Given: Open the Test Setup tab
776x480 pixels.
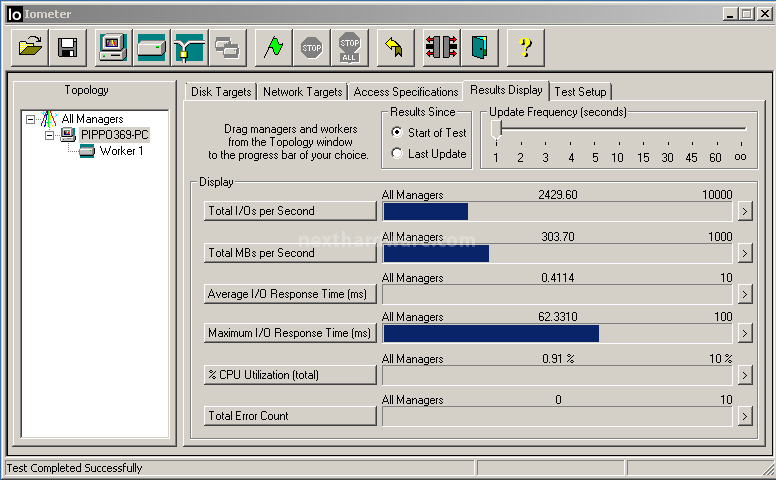Looking at the screenshot, I should click(x=580, y=92).
